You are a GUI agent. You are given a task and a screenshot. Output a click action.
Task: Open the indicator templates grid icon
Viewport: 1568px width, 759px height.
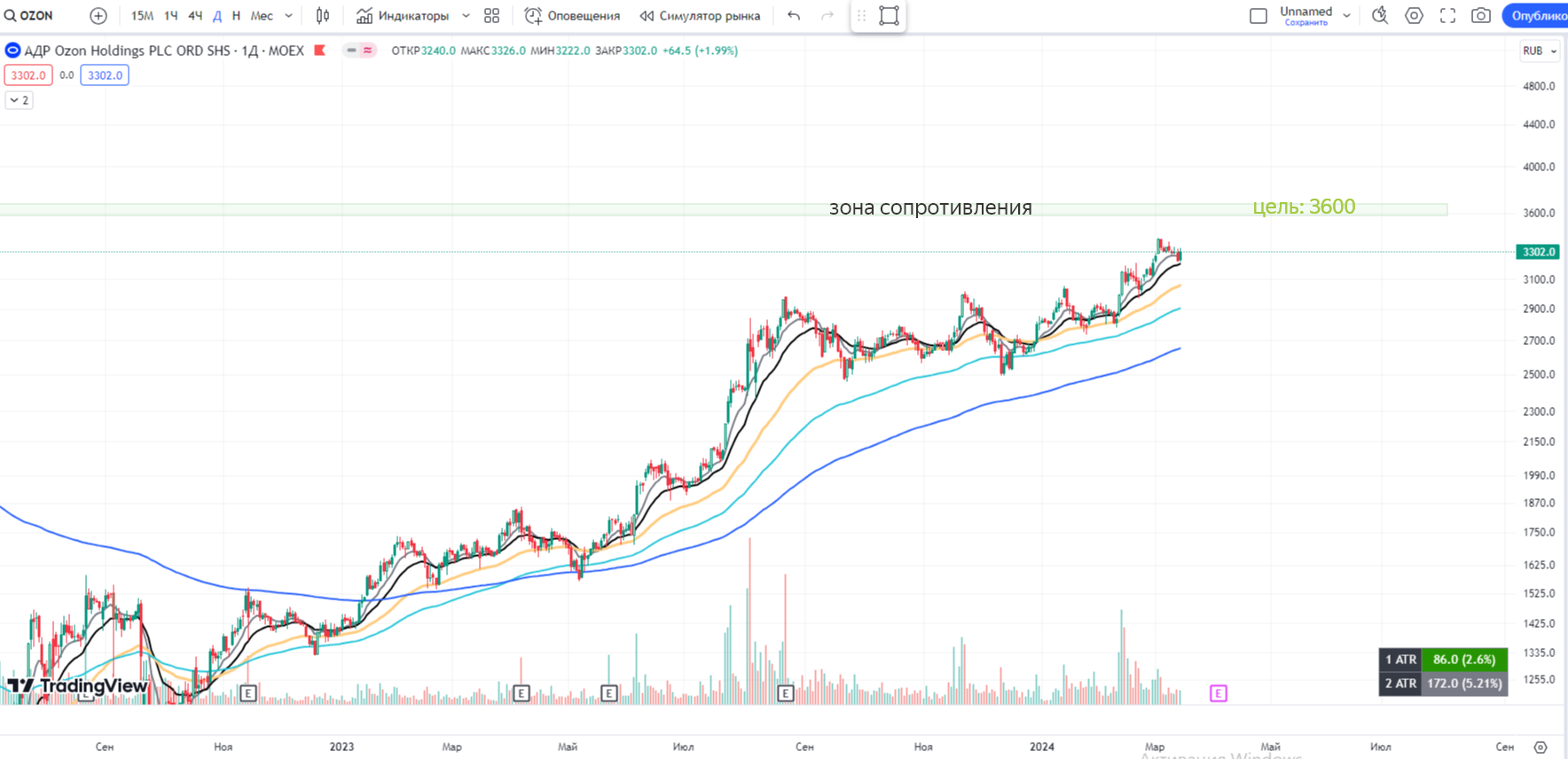(x=492, y=16)
